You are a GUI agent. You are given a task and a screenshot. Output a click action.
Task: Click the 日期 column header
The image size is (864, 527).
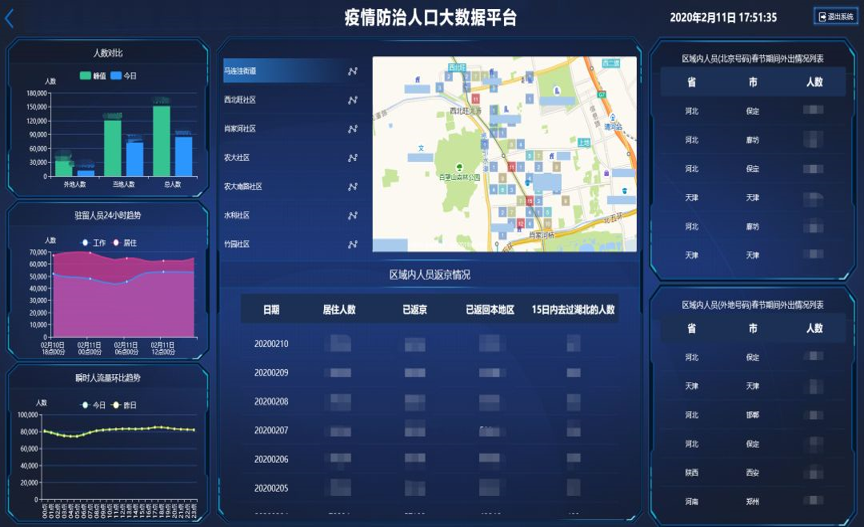pyautogui.click(x=271, y=310)
